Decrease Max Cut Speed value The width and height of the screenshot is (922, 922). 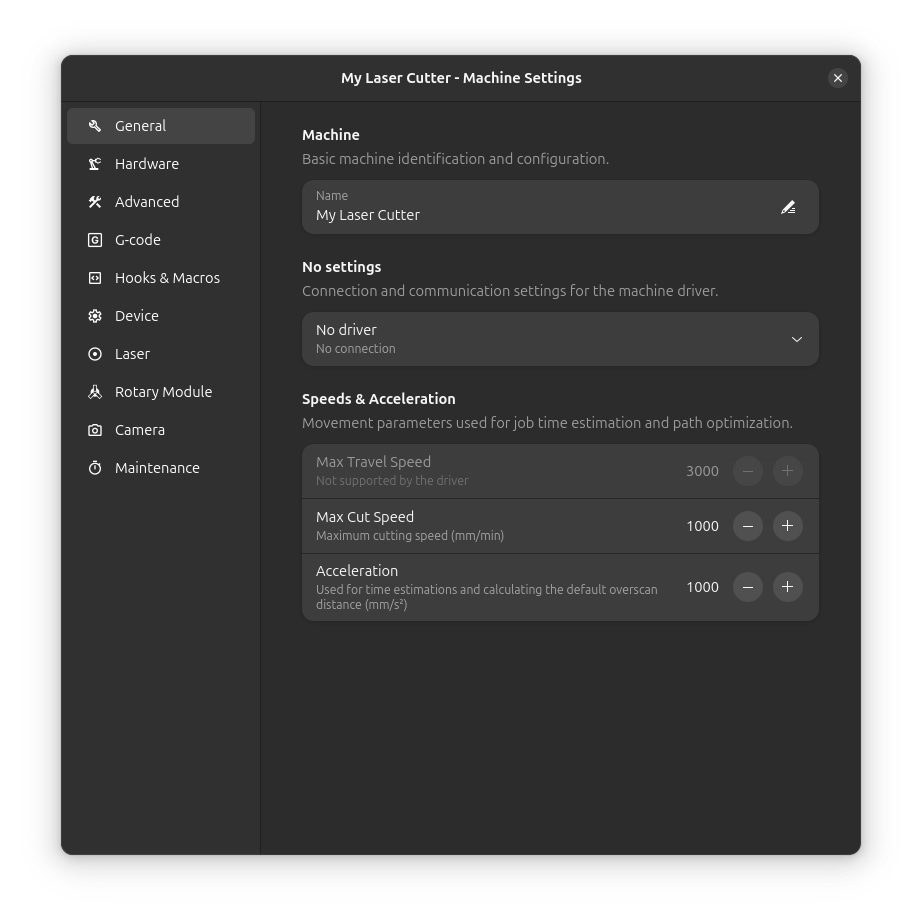click(x=748, y=526)
